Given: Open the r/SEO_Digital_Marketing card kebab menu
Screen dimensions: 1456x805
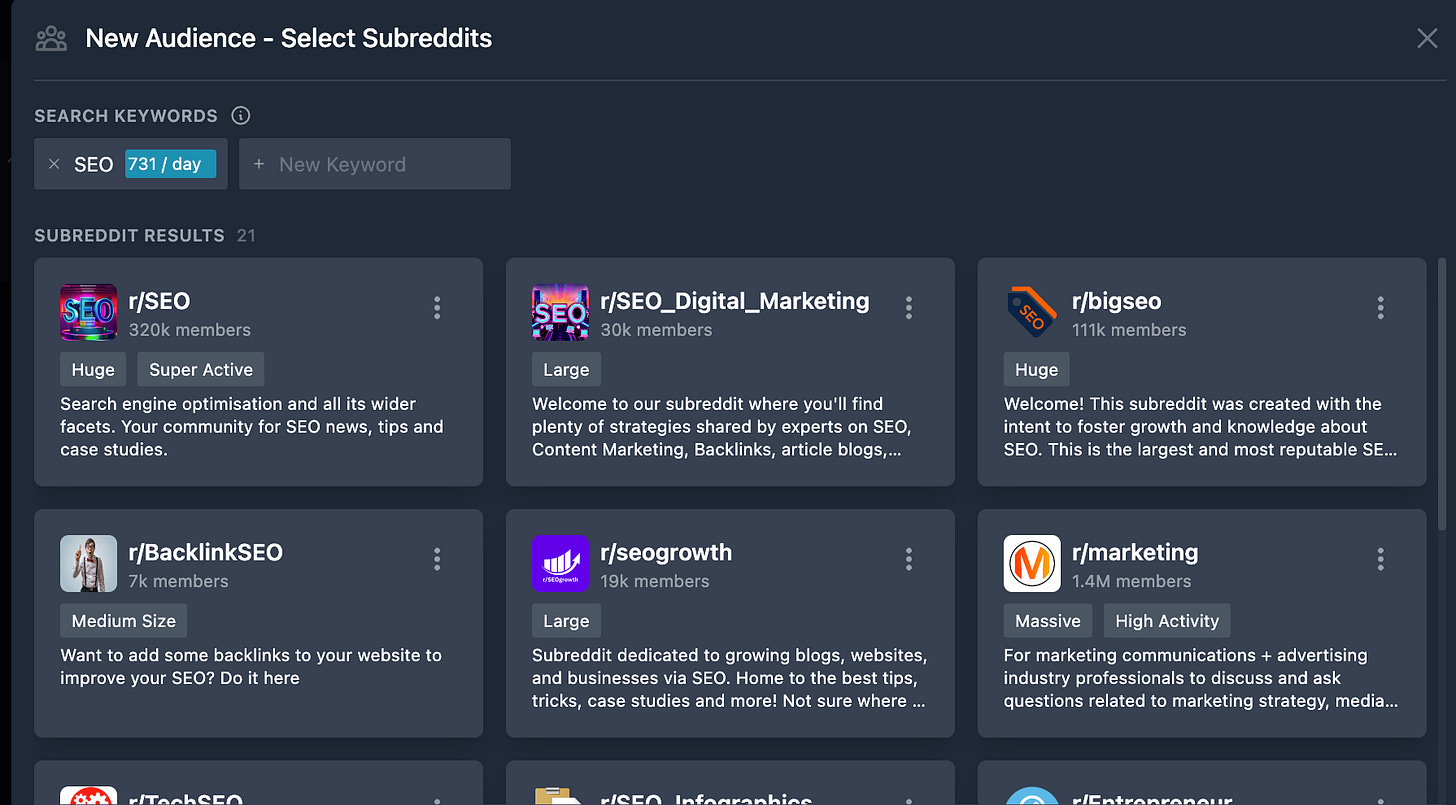Looking at the screenshot, I should pos(909,308).
